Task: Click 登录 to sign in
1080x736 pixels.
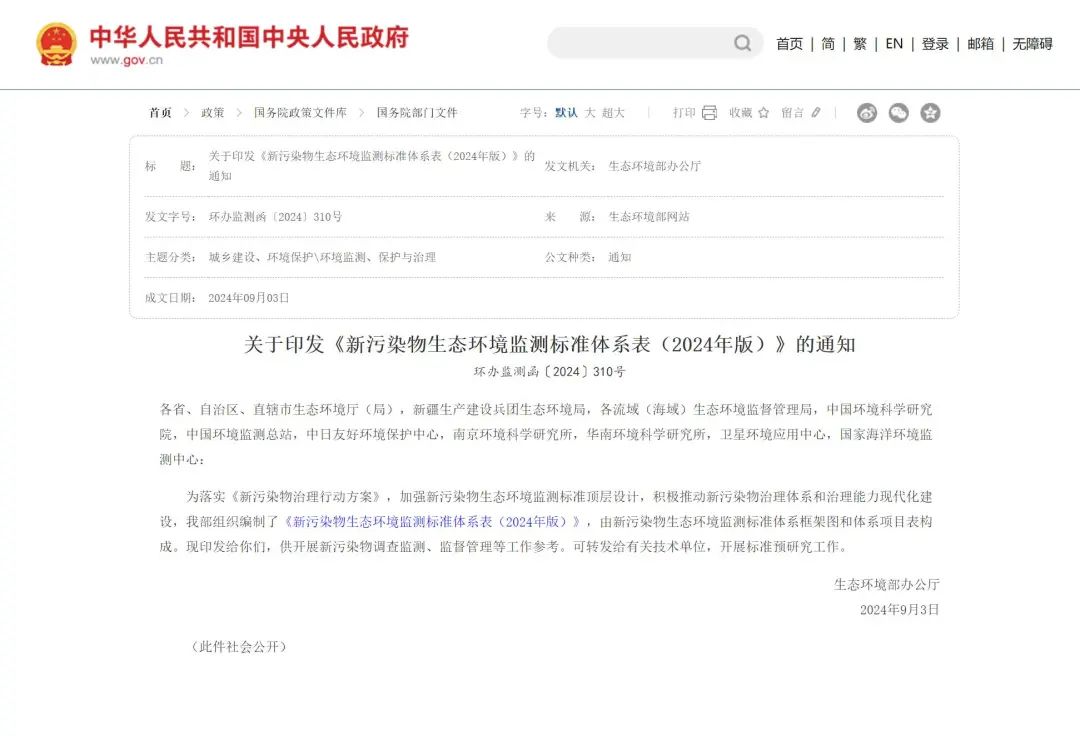Action: click(x=935, y=44)
